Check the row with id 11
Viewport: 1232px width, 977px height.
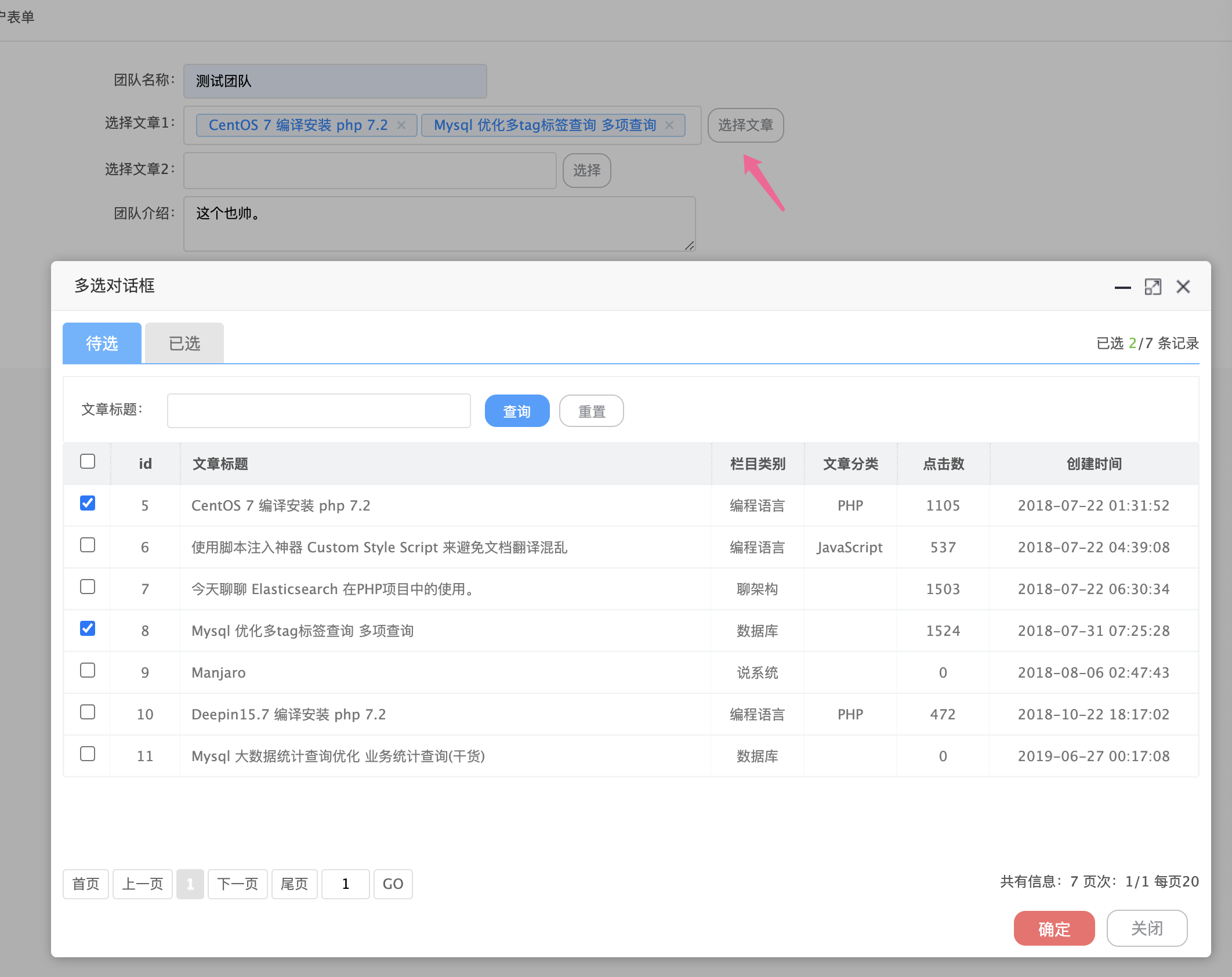click(x=88, y=754)
